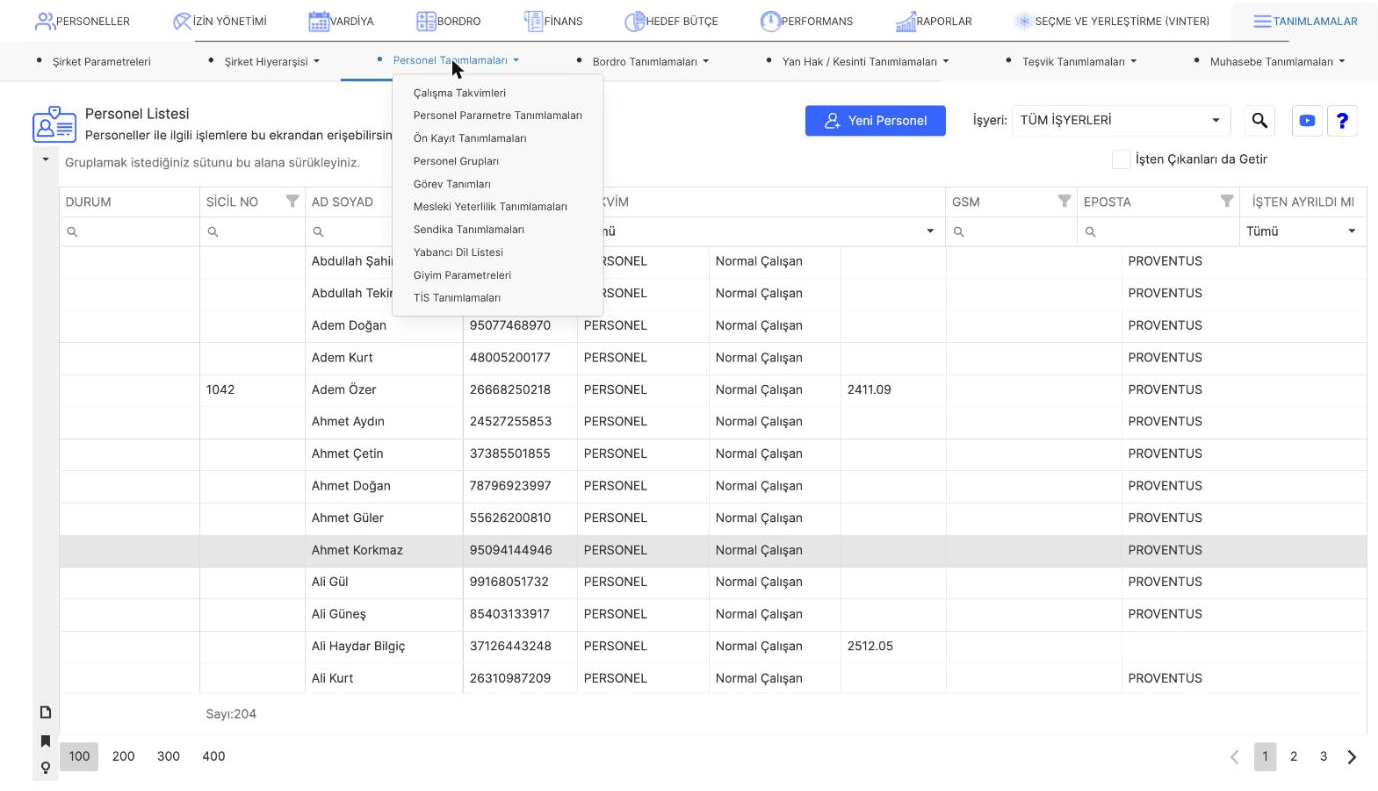Image resolution: width=1378 pixels, height=791 pixels.
Task: Click the GSM column filter icon
Action: (1065, 202)
